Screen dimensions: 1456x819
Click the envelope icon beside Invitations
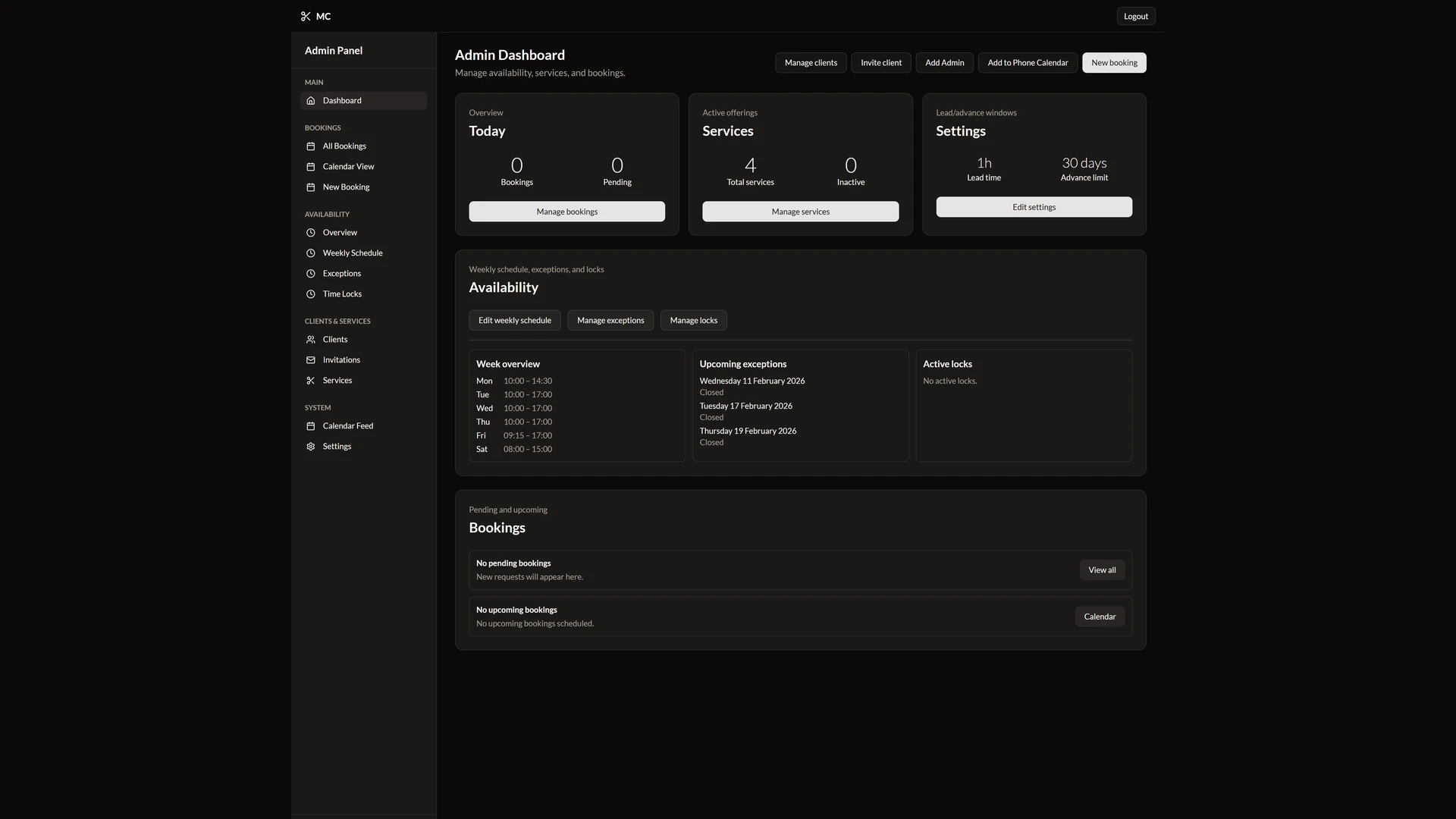pos(310,360)
